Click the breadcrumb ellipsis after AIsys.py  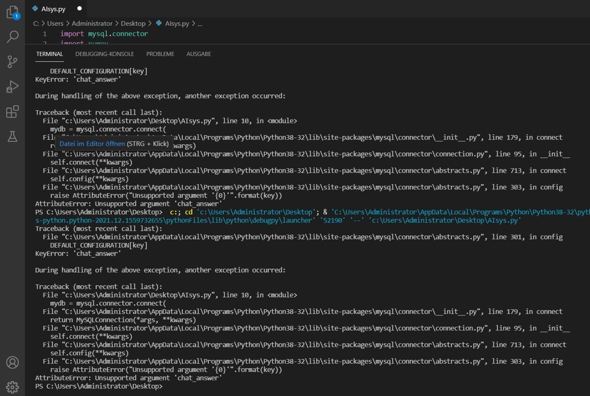tap(200, 24)
